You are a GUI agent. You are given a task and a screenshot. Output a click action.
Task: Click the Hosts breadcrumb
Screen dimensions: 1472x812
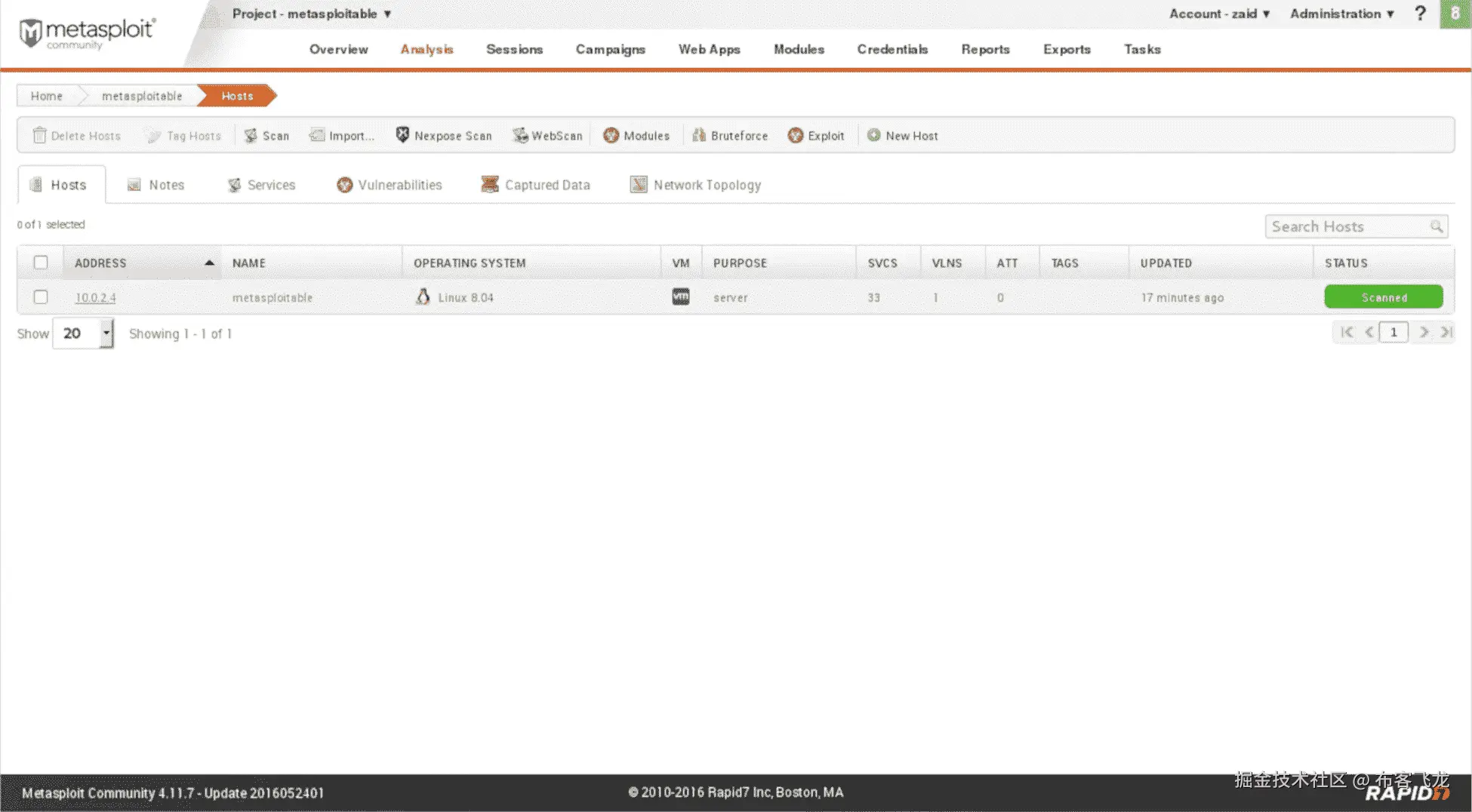point(237,96)
